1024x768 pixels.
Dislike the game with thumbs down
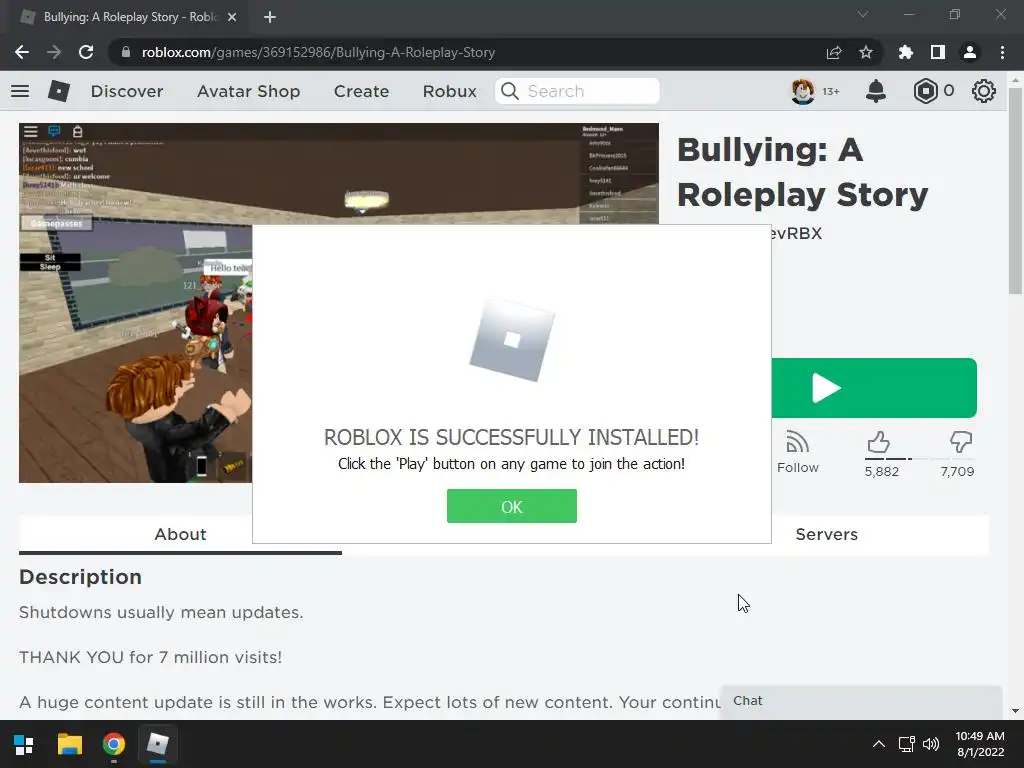(961, 442)
